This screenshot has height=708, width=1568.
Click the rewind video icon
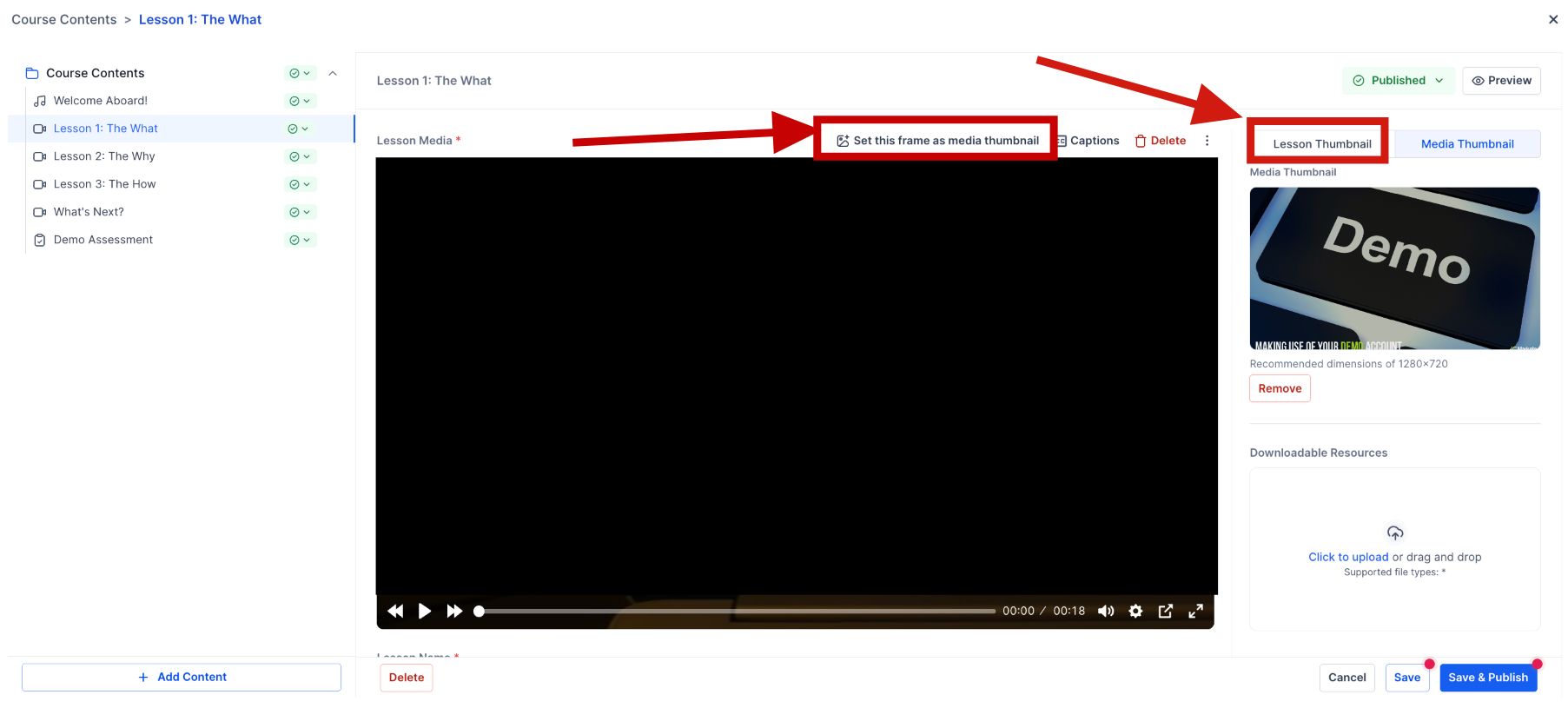click(395, 612)
